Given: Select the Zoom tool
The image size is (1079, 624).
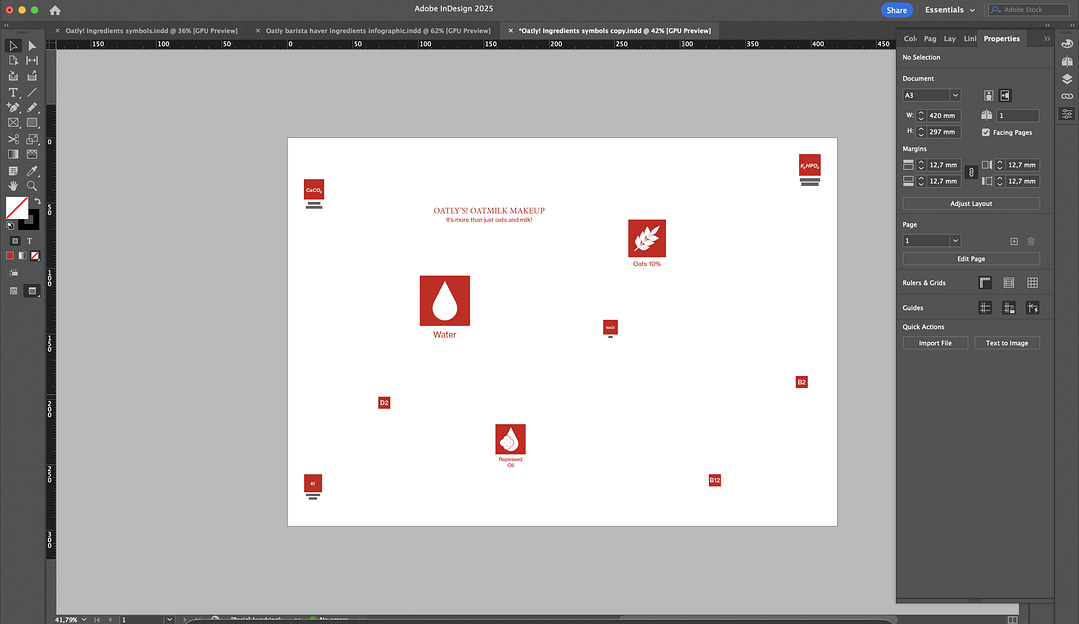Looking at the screenshot, I should tap(32, 185).
